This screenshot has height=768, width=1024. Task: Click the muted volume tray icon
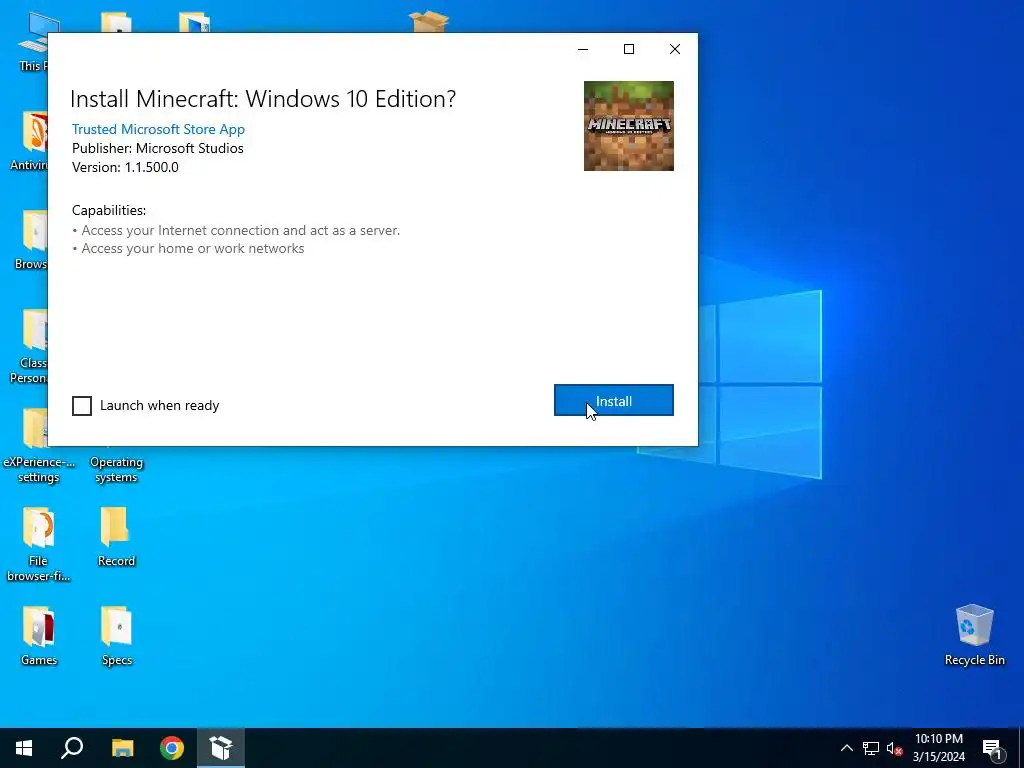click(x=894, y=748)
